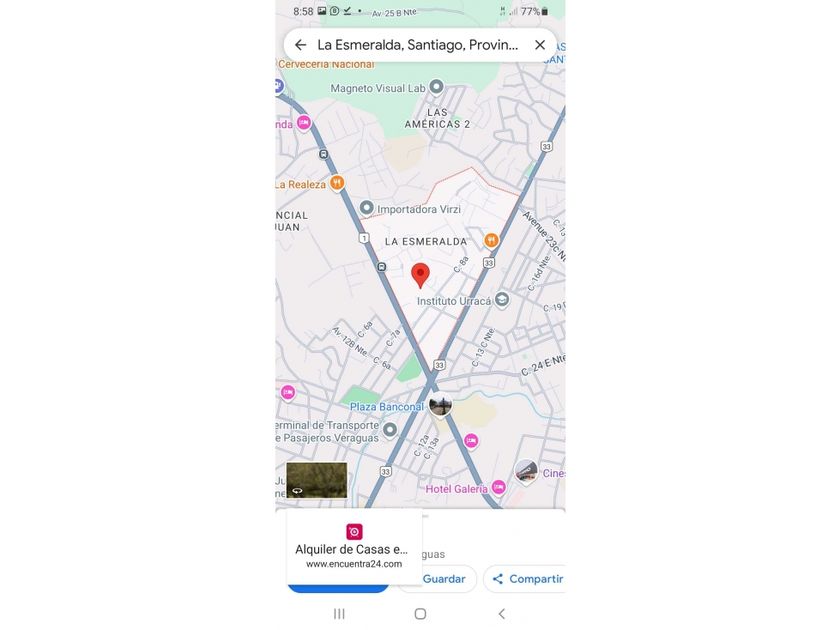Screen dimensions: 840x630
Task: Tap the Android recent apps button
Action: tap(339, 614)
